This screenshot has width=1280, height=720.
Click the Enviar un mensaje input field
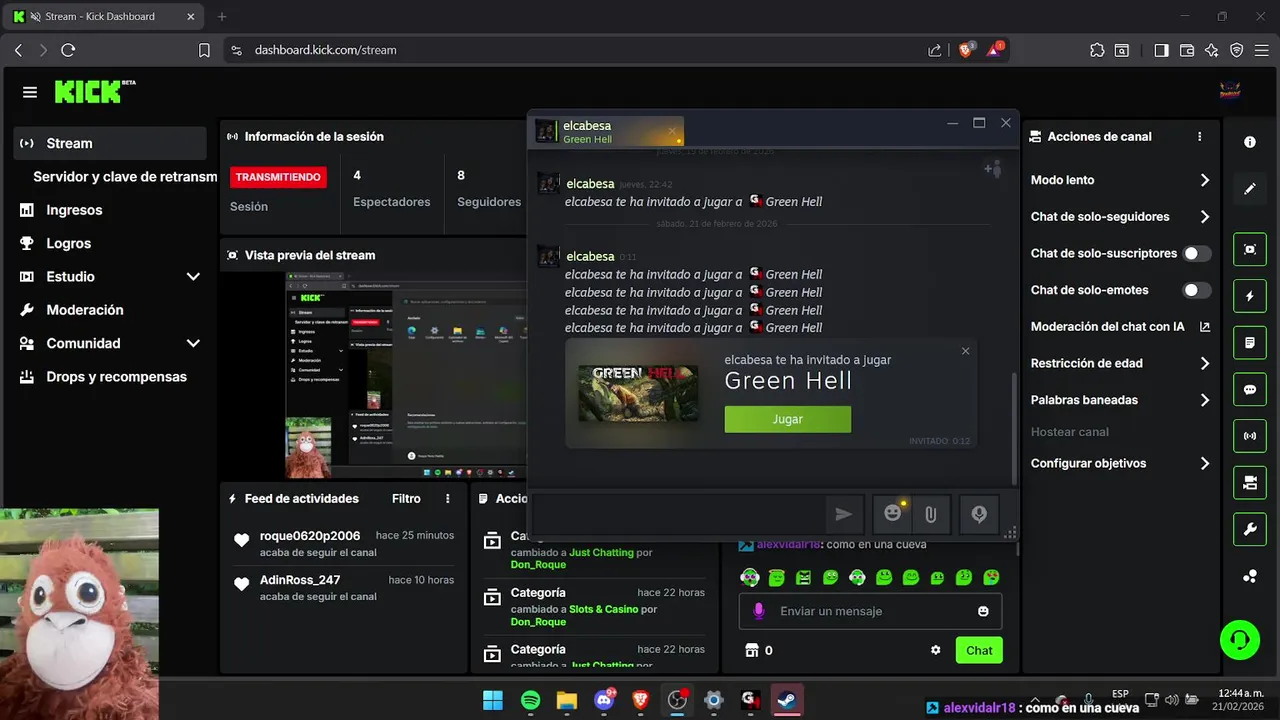click(870, 611)
